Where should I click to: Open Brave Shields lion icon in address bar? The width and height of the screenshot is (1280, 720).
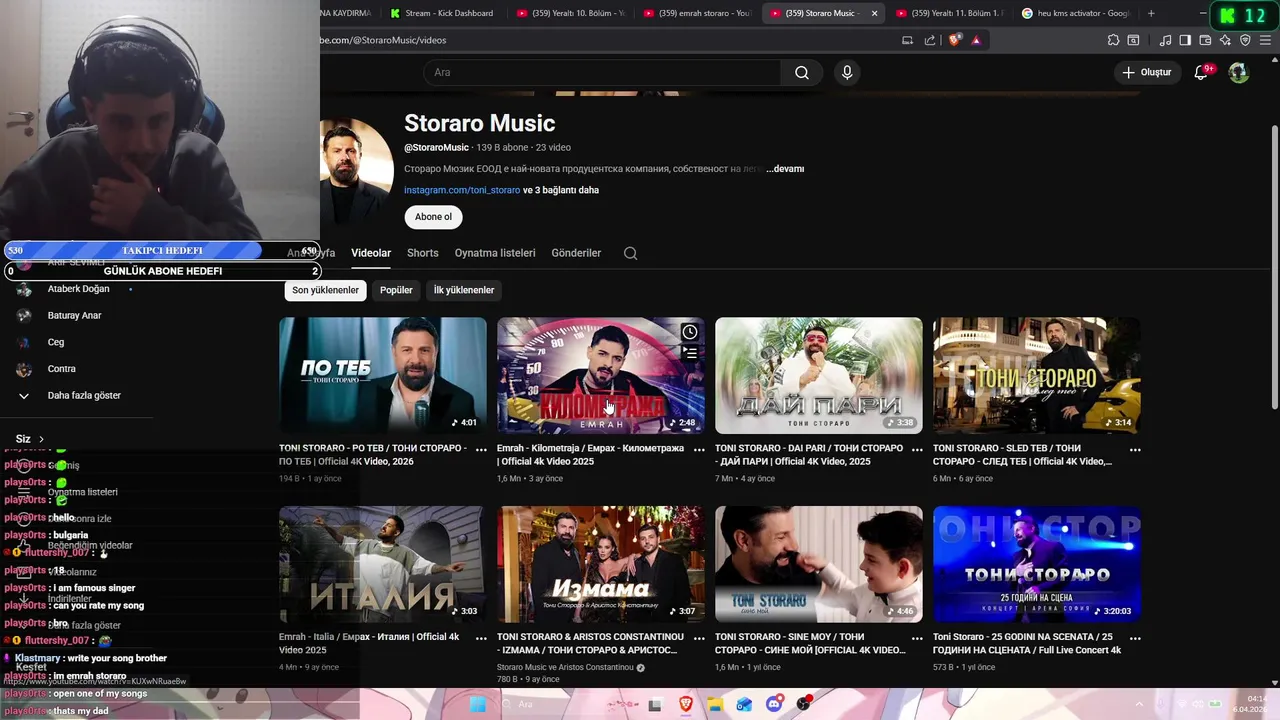(954, 40)
